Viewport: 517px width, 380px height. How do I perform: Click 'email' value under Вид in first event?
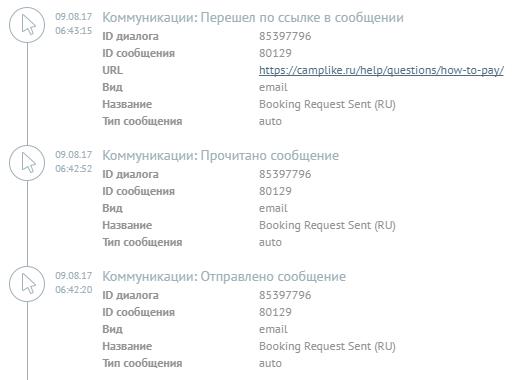273,87
